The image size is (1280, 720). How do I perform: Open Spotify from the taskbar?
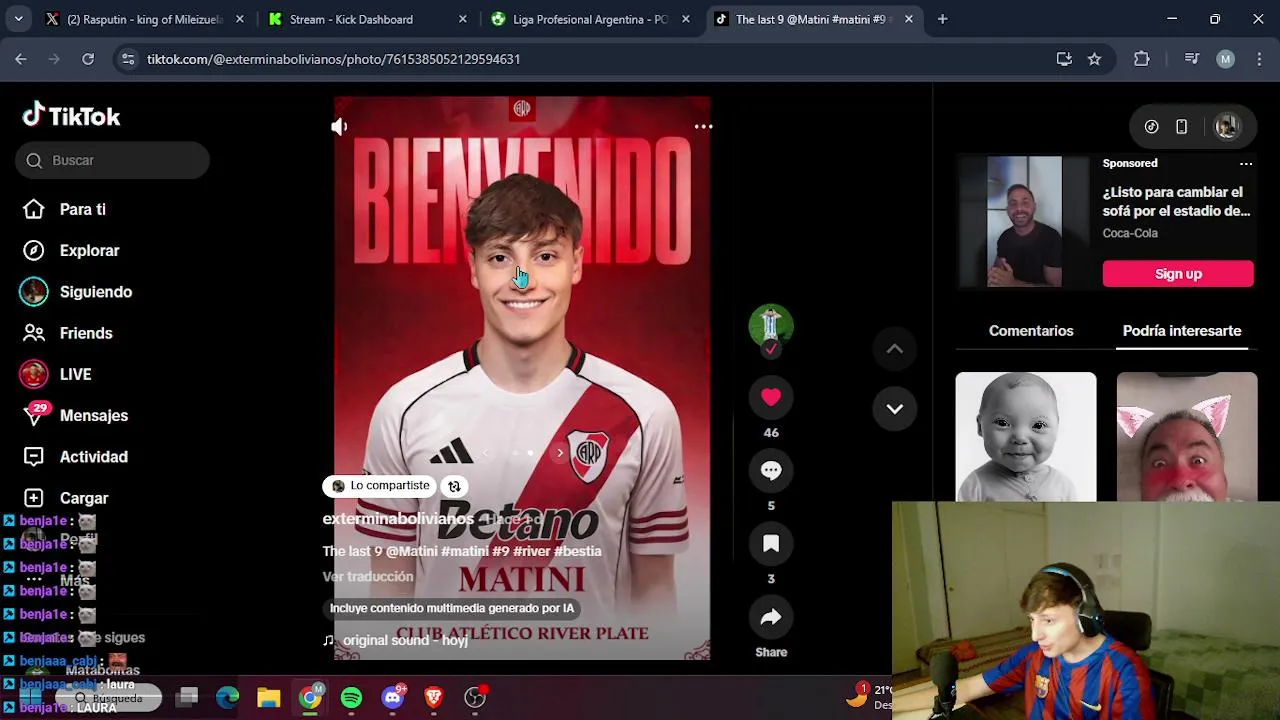click(x=351, y=697)
